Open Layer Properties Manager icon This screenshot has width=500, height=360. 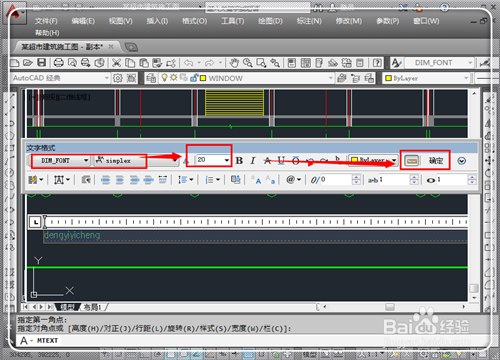tap(151, 78)
